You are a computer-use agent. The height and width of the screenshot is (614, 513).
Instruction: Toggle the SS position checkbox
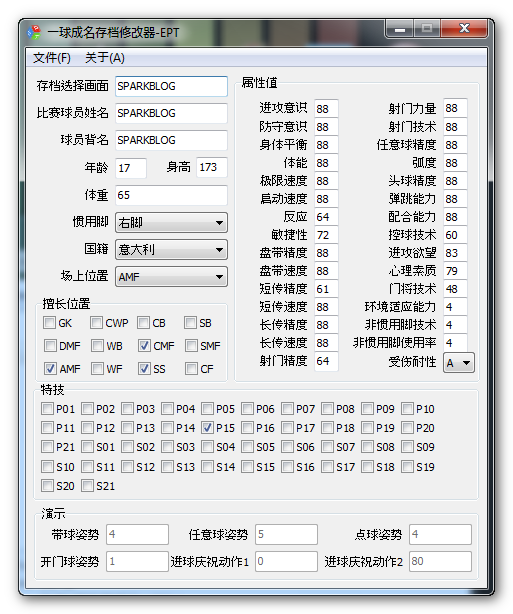(144, 369)
